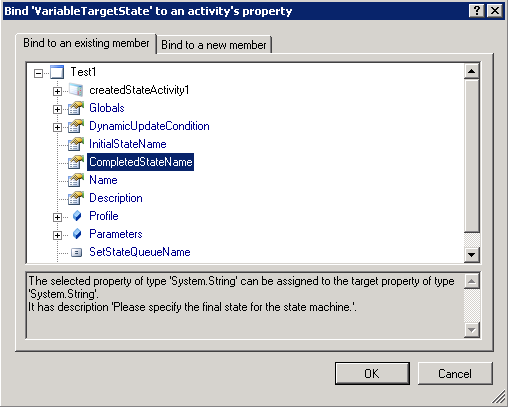Expand the Parameters tree node
508x407 pixels.
pos(57,235)
